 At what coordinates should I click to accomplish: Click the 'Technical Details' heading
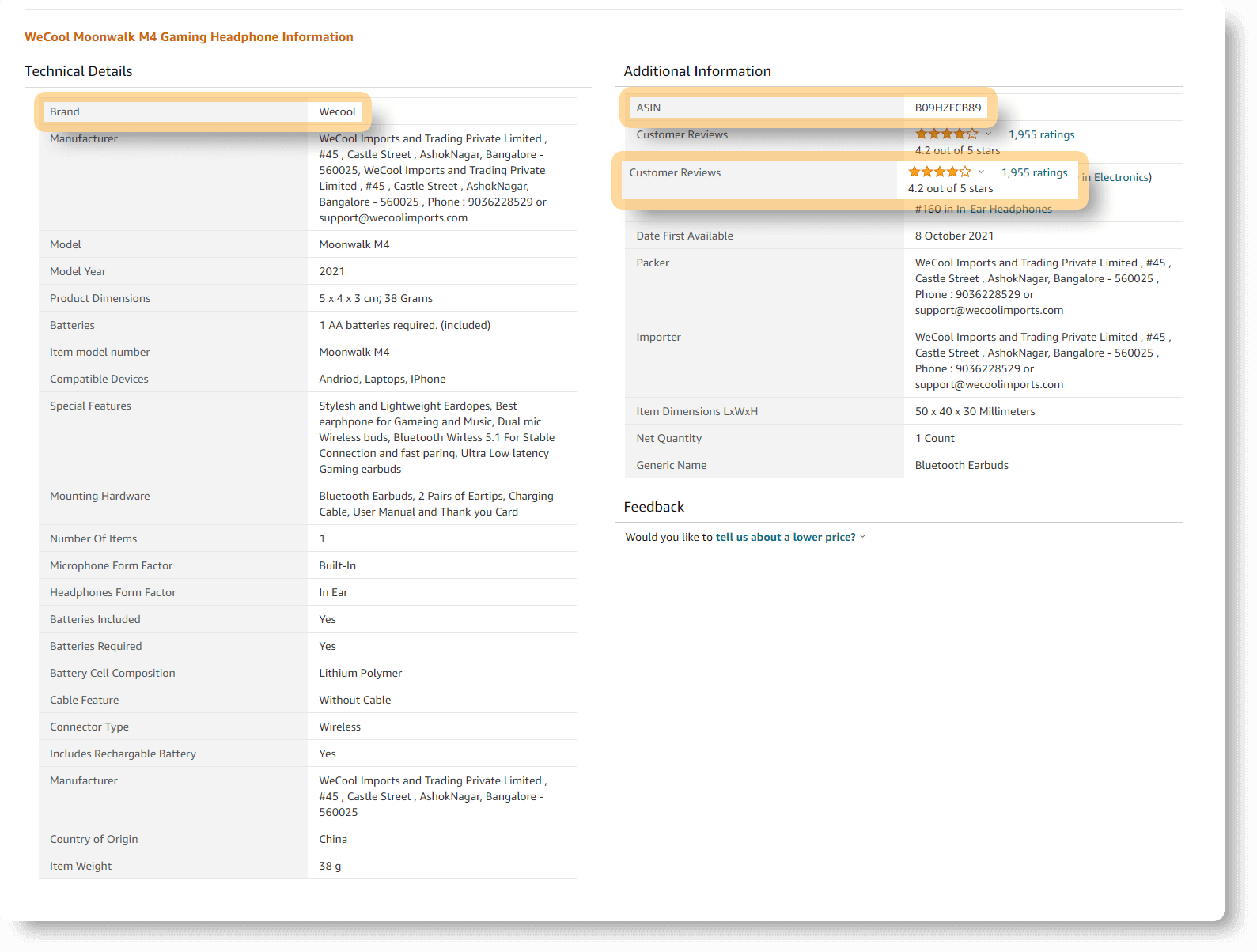(78, 71)
